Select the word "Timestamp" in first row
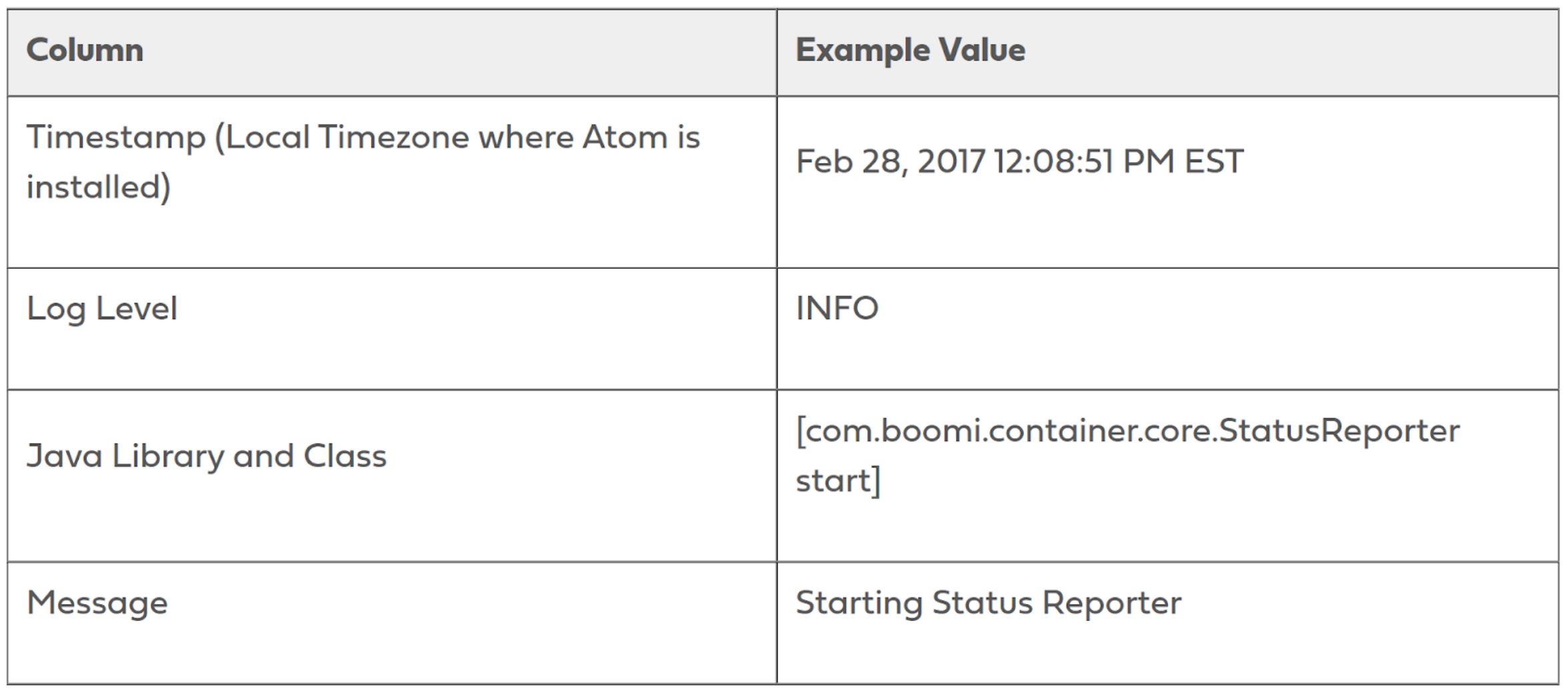 click(x=116, y=138)
